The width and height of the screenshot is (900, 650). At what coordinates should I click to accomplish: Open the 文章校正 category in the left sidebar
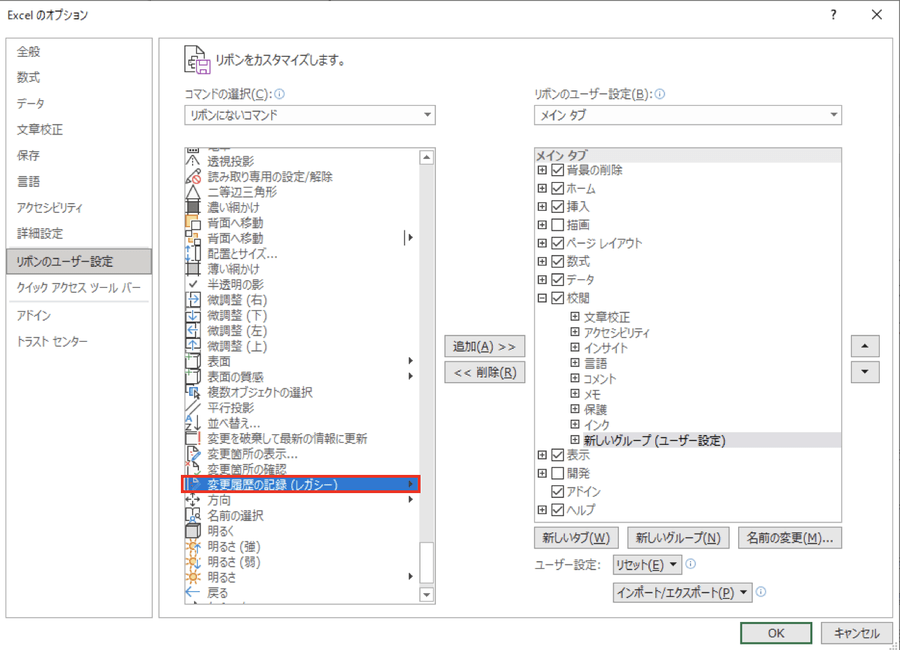[79, 130]
